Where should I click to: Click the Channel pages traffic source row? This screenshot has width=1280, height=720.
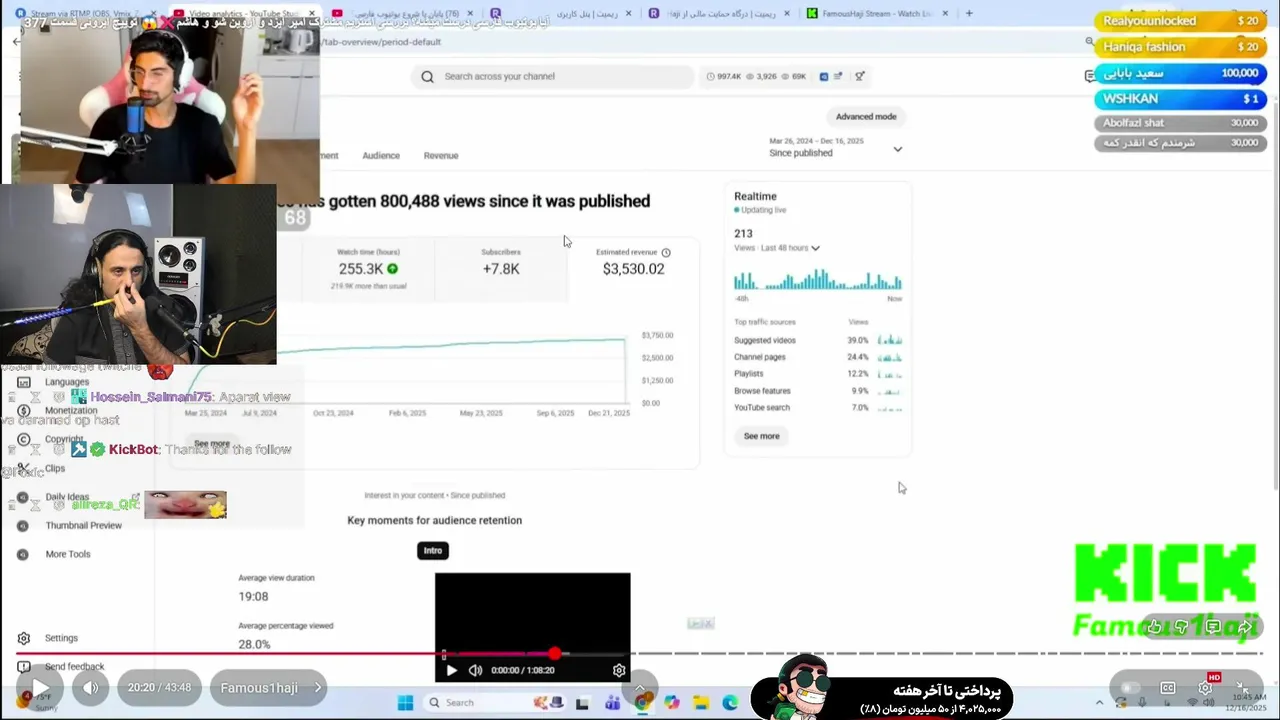(x=818, y=357)
